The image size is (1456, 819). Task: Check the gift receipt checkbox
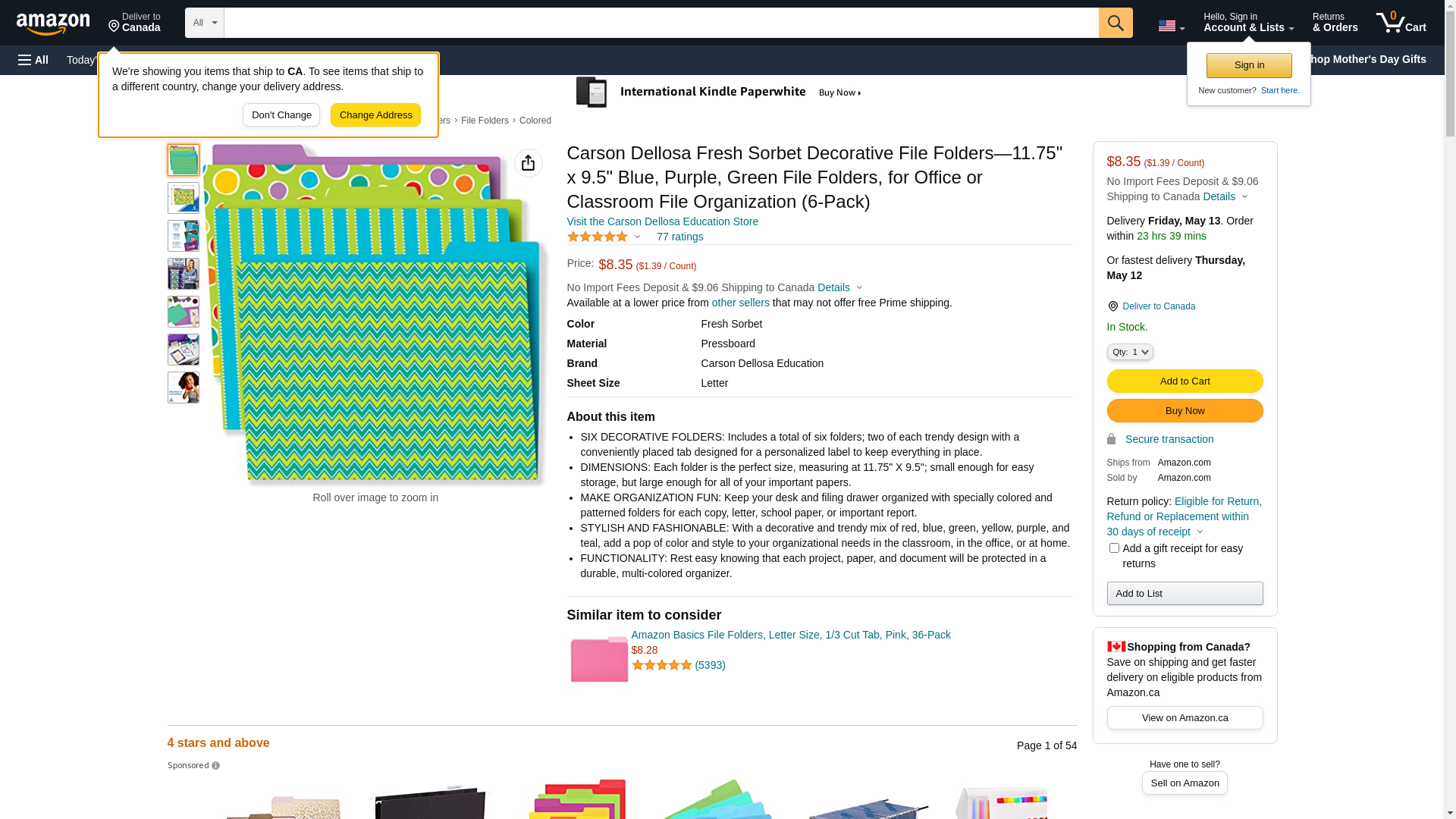pos(1114,548)
